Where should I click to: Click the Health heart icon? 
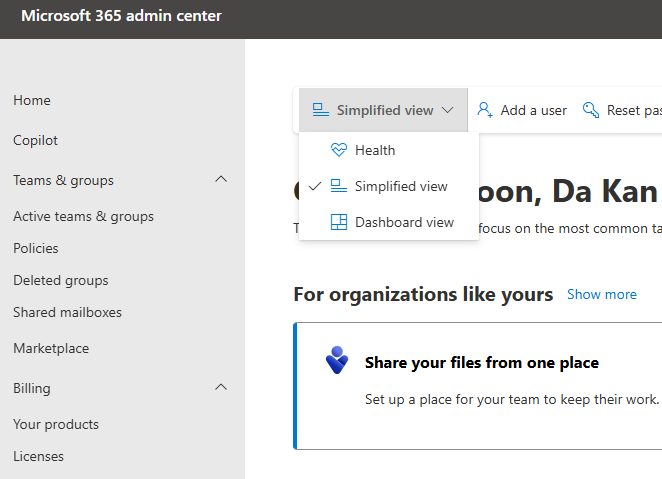click(339, 150)
